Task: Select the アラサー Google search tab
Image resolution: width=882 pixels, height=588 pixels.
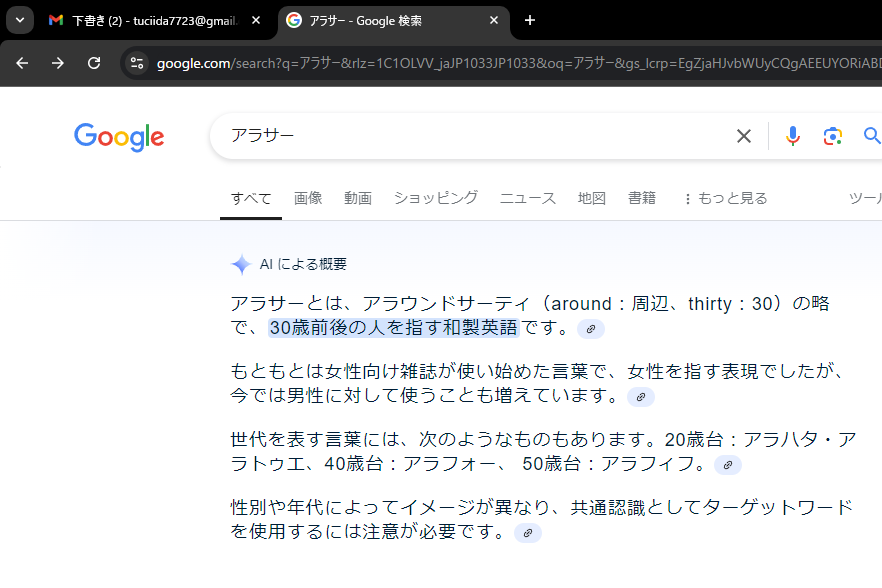Action: [x=394, y=21]
